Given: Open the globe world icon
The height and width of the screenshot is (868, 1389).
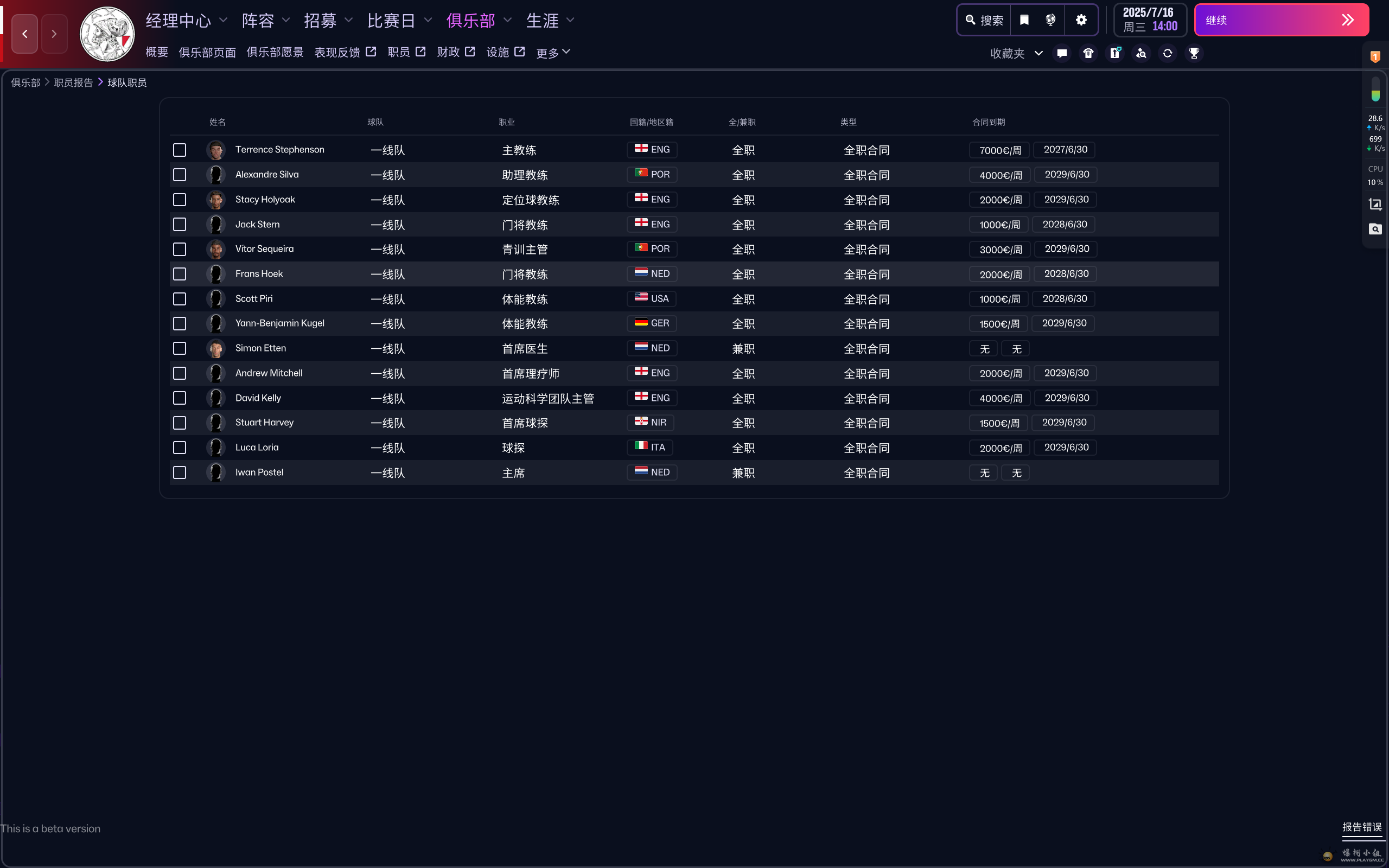Looking at the screenshot, I should (x=1050, y=20).
